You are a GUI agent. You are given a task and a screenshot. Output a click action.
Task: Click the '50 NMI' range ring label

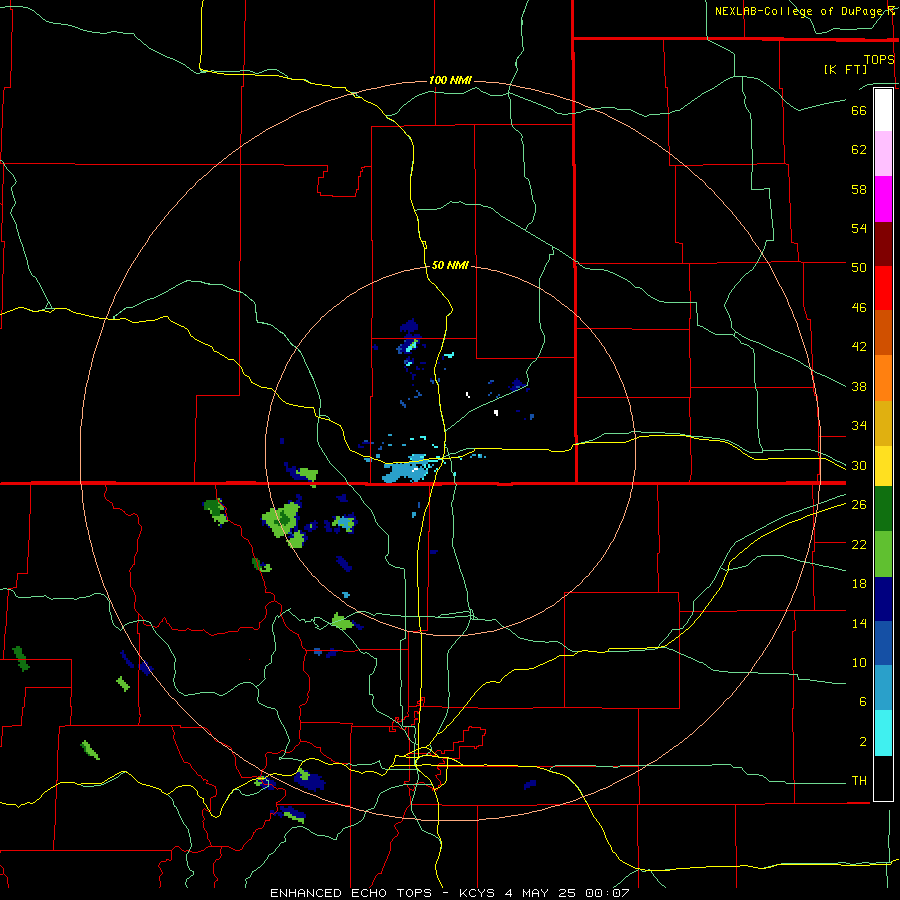(x=450, y=265)
